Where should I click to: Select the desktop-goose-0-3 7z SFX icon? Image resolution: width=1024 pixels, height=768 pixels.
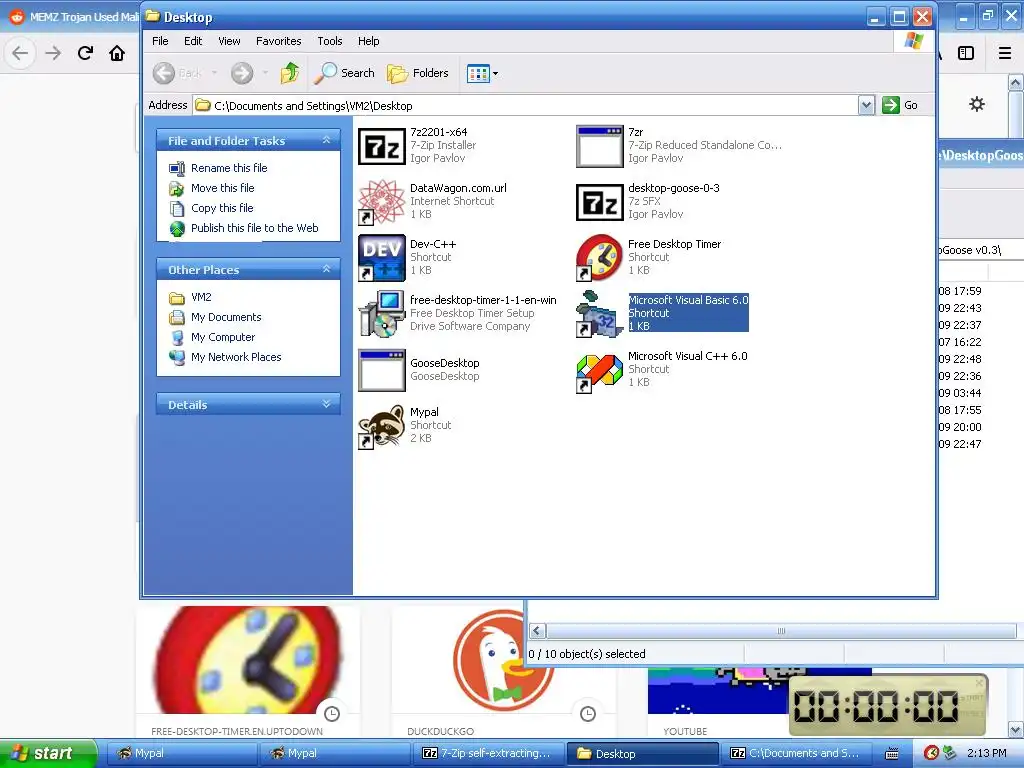point(600,202)
